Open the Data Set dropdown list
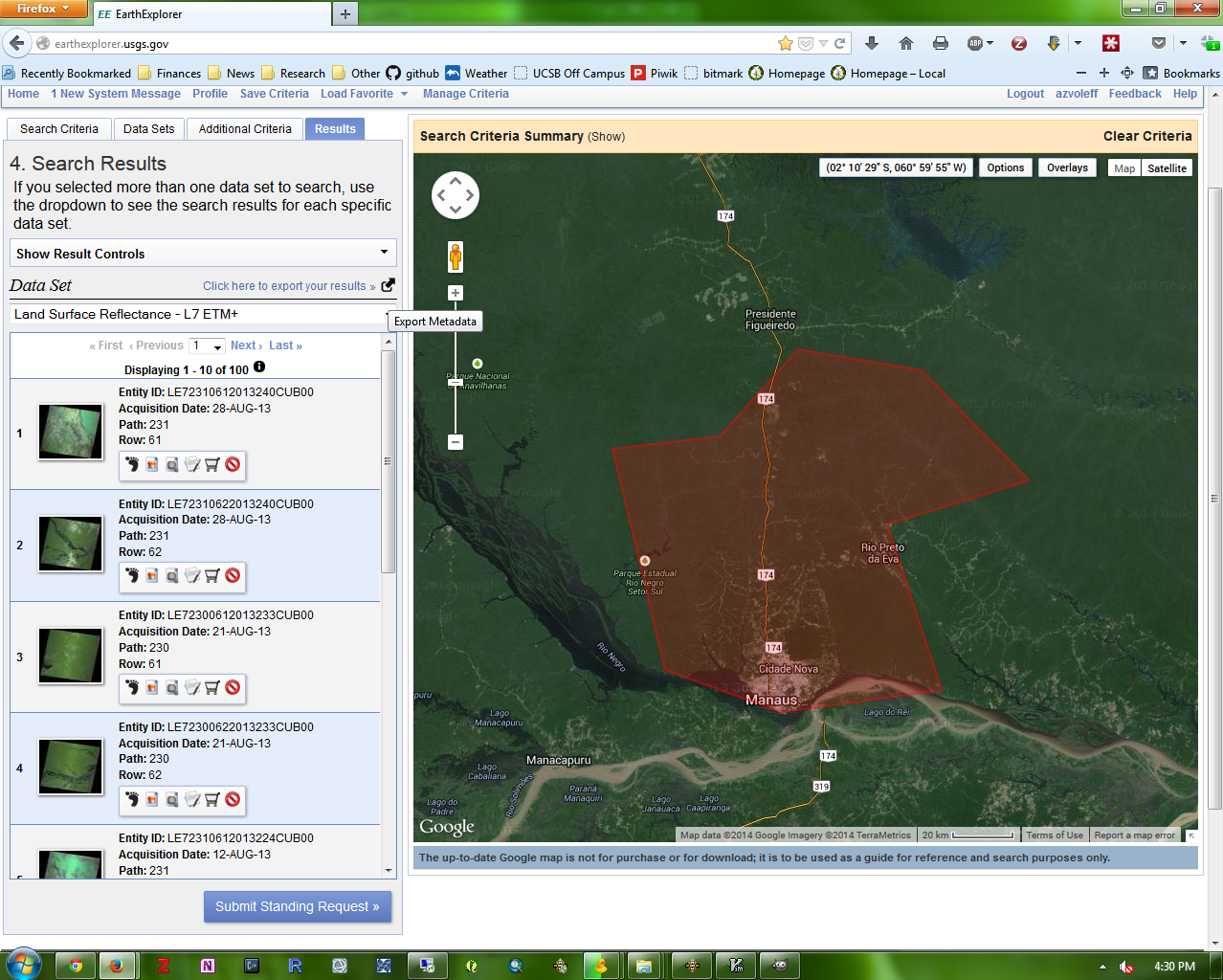Image resolution: width=1223 pixels, height=980 pixels. pos(203,314)
